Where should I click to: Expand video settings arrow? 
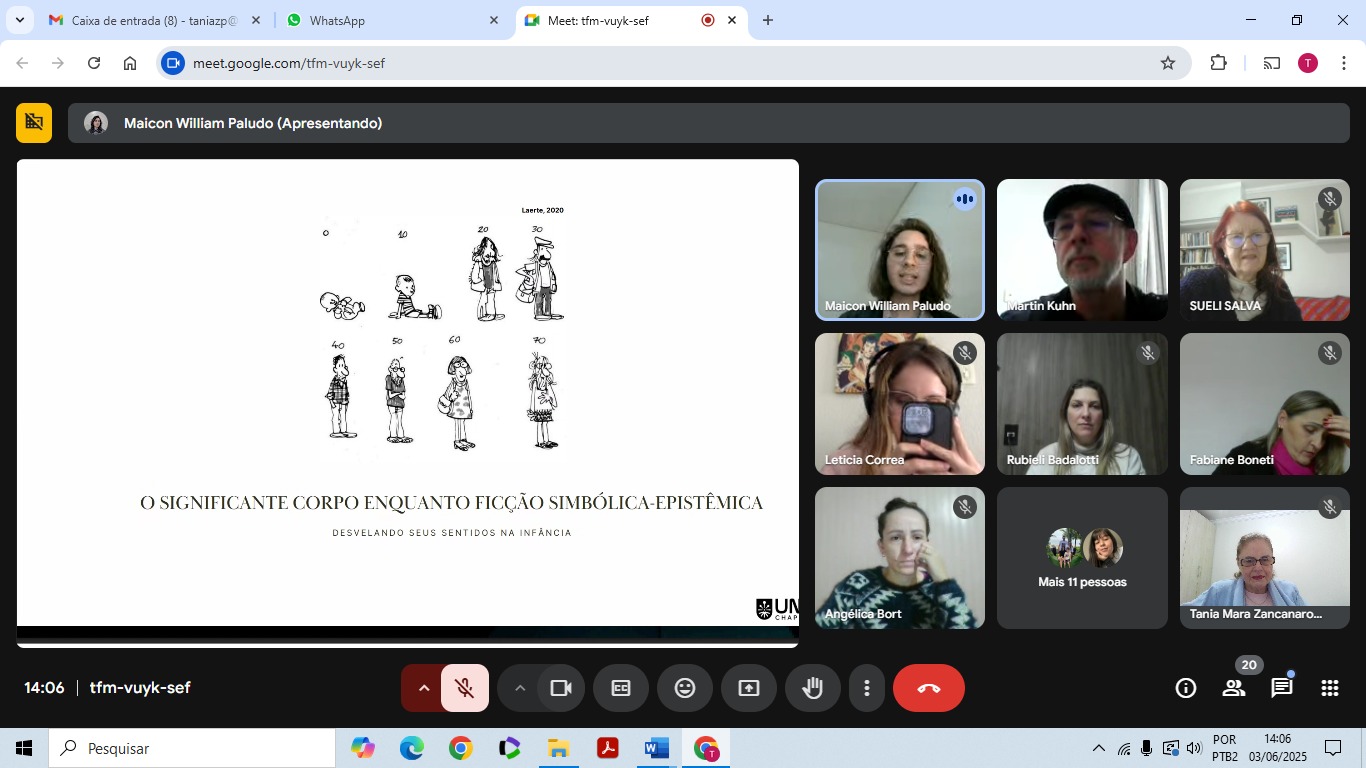[519, 688]
